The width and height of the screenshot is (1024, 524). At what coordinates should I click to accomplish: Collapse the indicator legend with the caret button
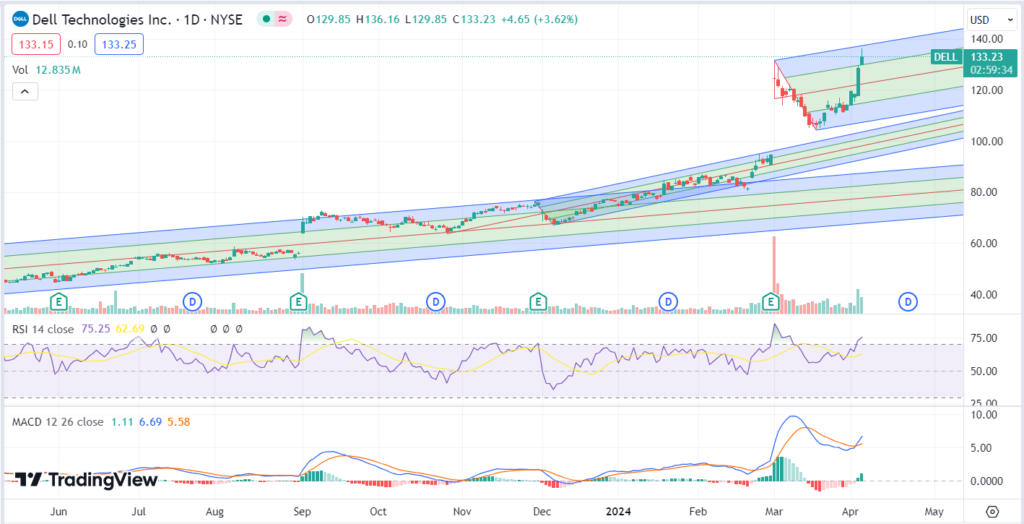(x=25, y=91)
